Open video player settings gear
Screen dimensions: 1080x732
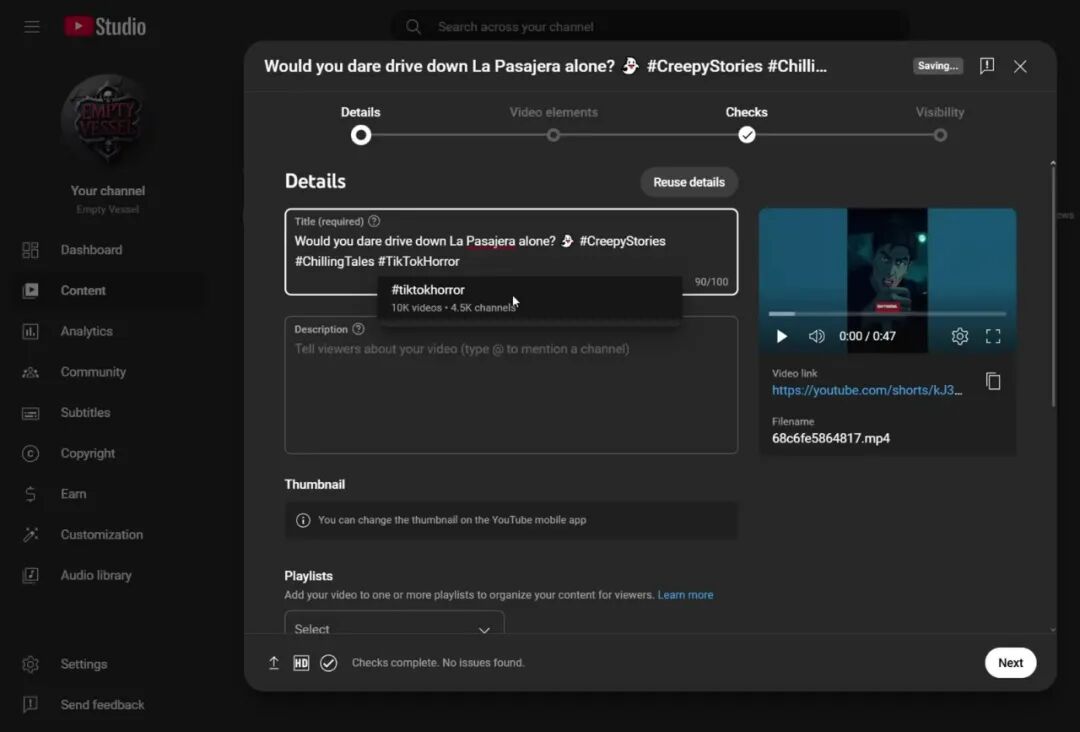pos(959,337)
